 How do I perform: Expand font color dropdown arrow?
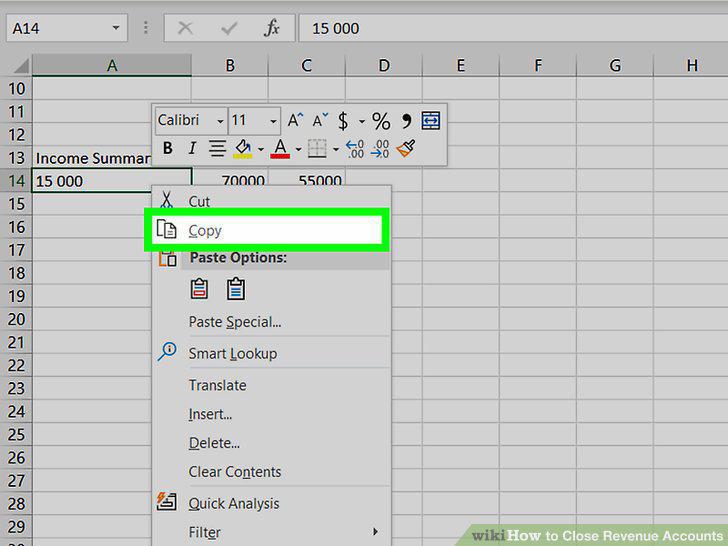coord(298,149)
